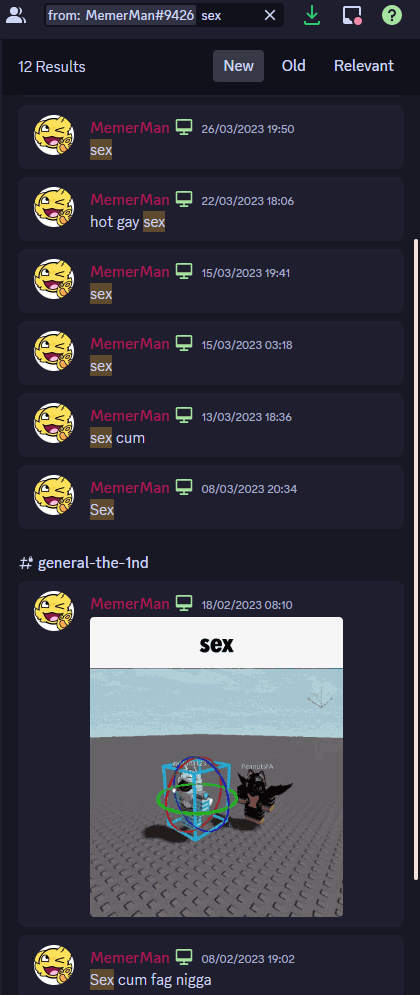The height and width of the screenshot is (995, 420).
Task: Clear the search with the X icon
Action: point(270,15)
